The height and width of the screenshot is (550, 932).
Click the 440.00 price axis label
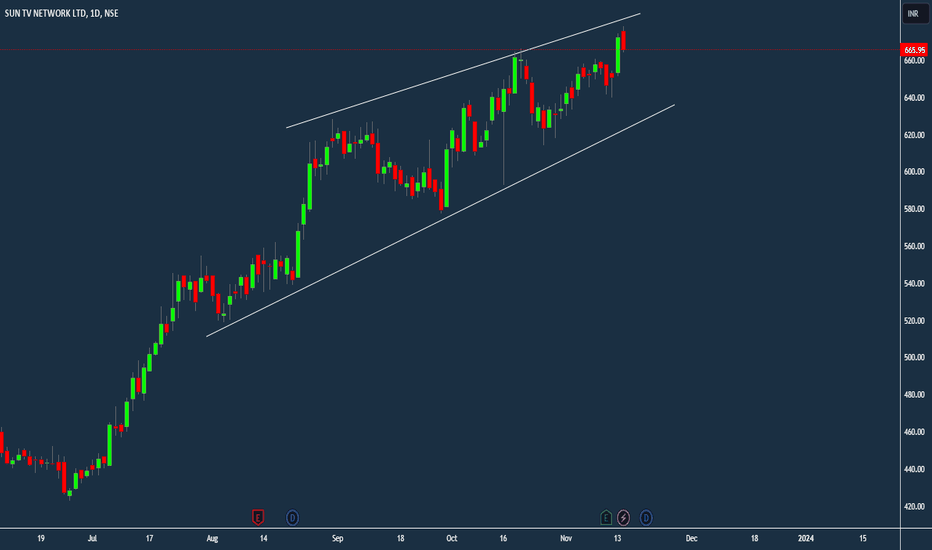914,469
